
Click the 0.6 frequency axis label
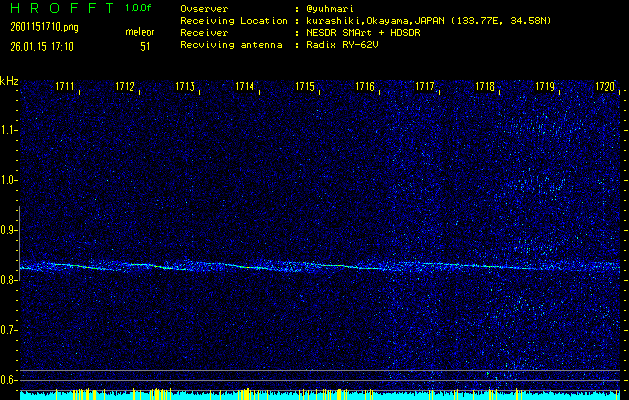tap(9, 380)
